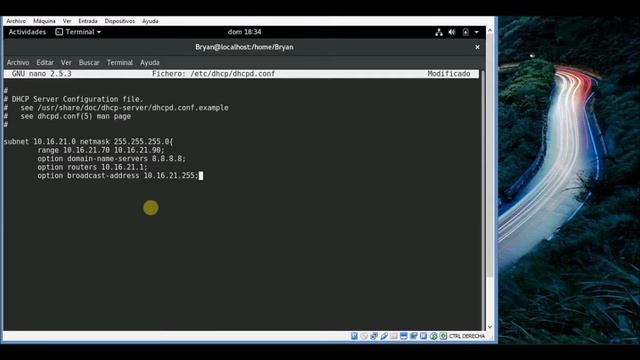The width and height of the screenshot is (640, 360).
Task: Click VirtualBox display status icon
Action: click(x=404, y=336)
